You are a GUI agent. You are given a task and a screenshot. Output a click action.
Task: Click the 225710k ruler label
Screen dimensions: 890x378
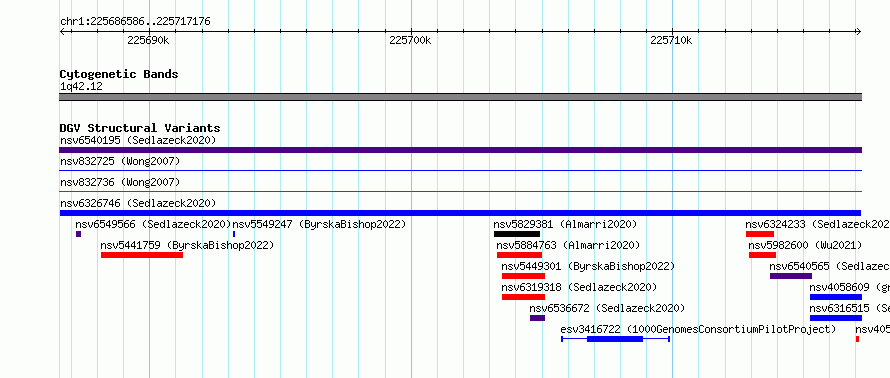(671, 40)
